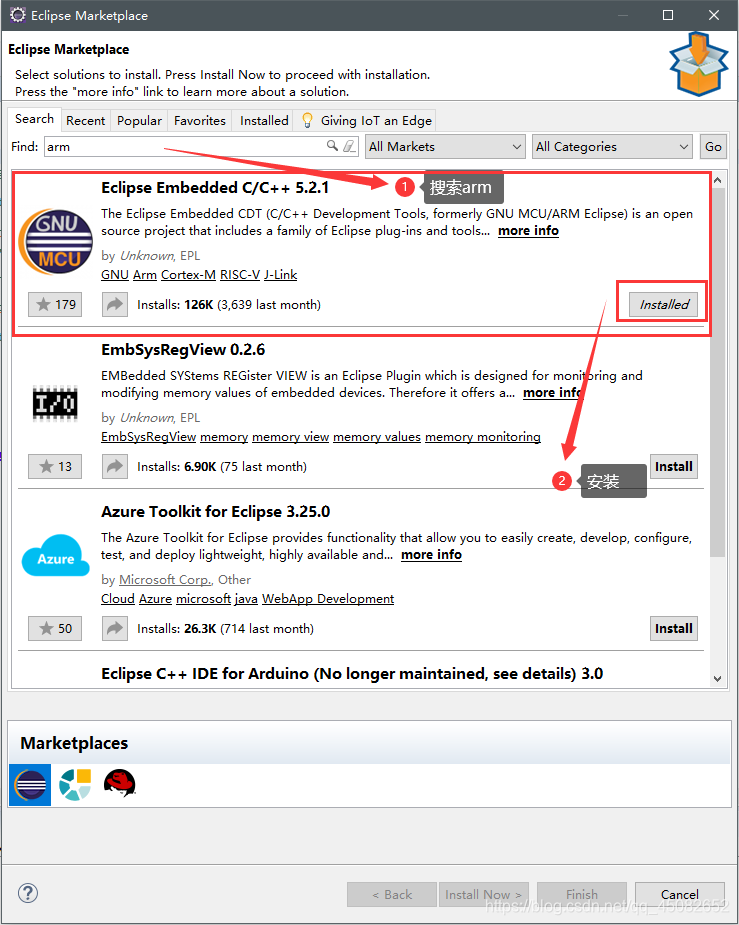Click the memory monitoring tag link
This screenshot has height=925, width=739.
(483, 437)
